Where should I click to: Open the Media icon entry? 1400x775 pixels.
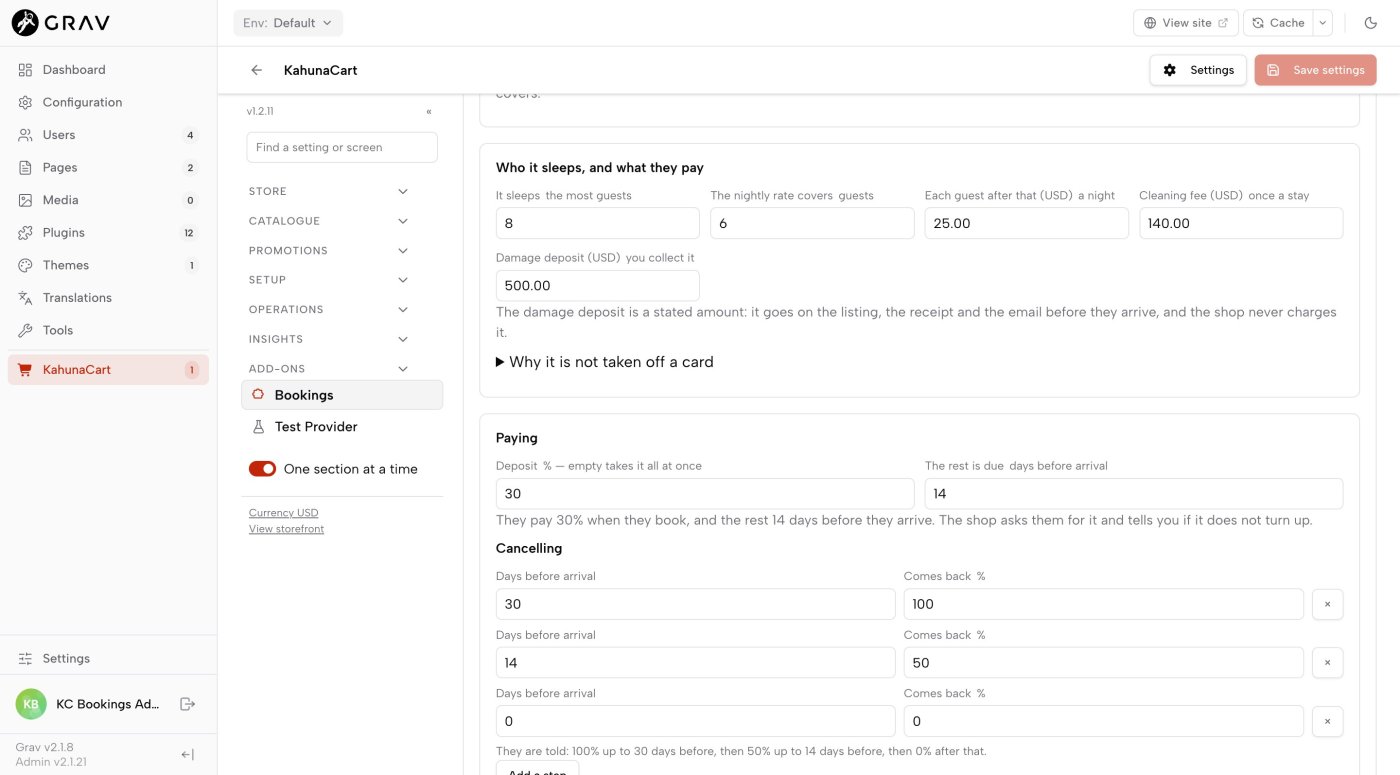click(25, 200)
